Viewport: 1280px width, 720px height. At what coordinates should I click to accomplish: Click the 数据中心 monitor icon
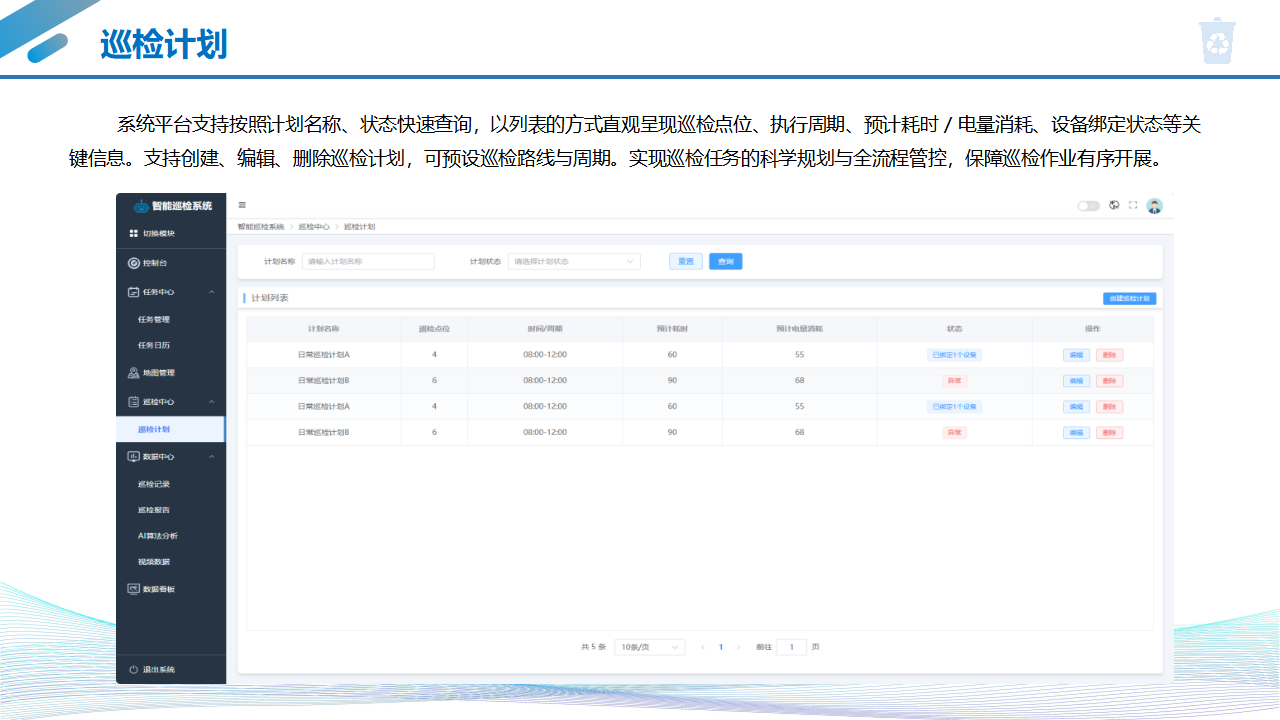click(133, 457)
